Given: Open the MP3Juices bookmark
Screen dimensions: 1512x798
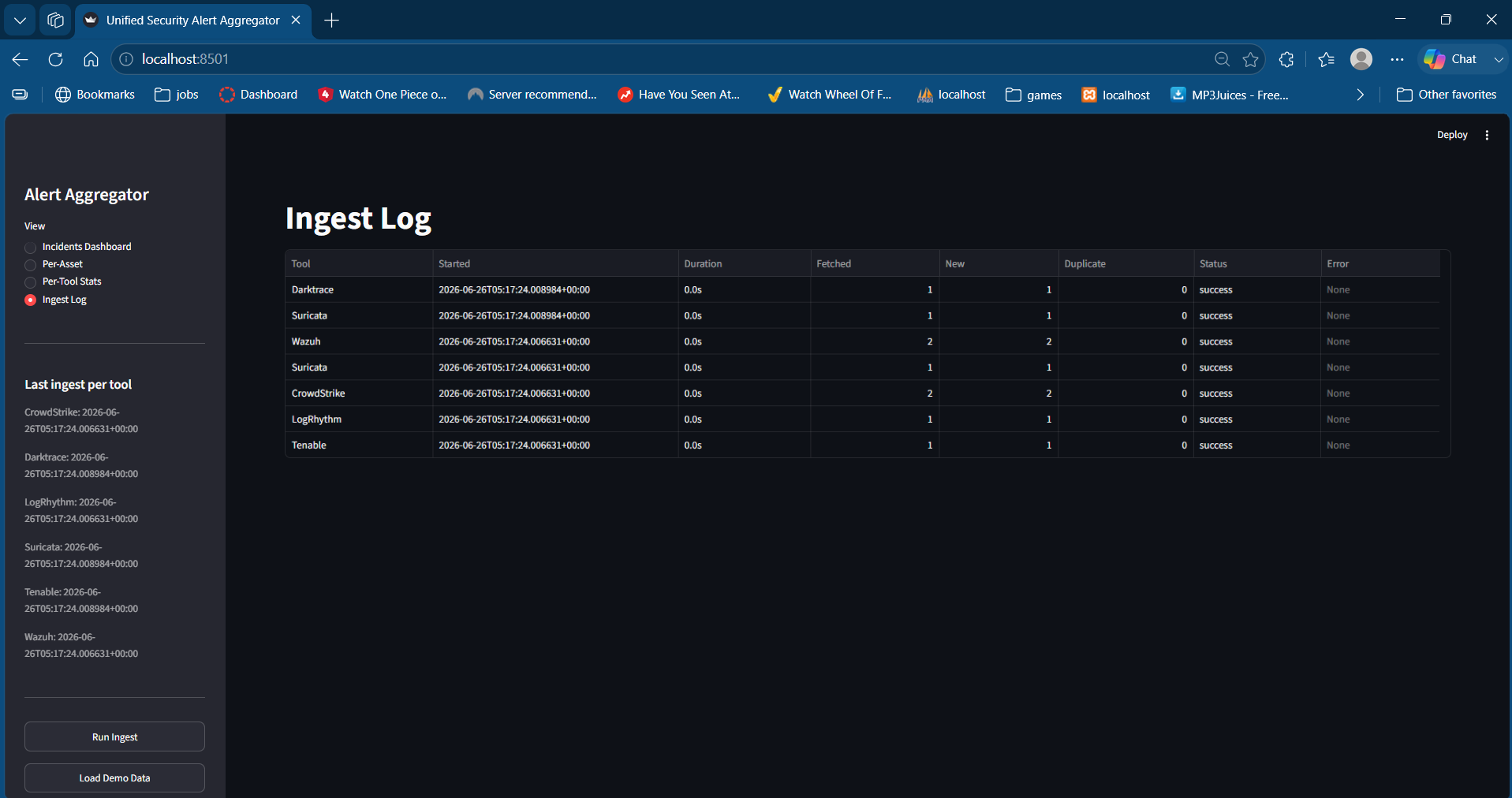Looking at the screenshot, I should point(1230,95).
